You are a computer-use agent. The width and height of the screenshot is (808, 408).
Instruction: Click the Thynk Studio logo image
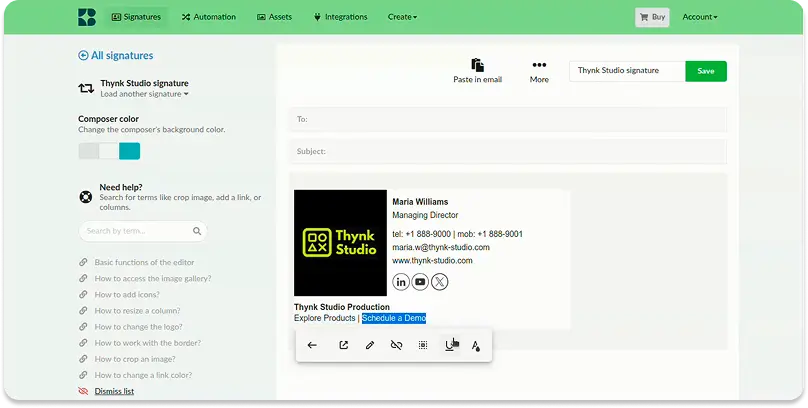click(340, 243)
